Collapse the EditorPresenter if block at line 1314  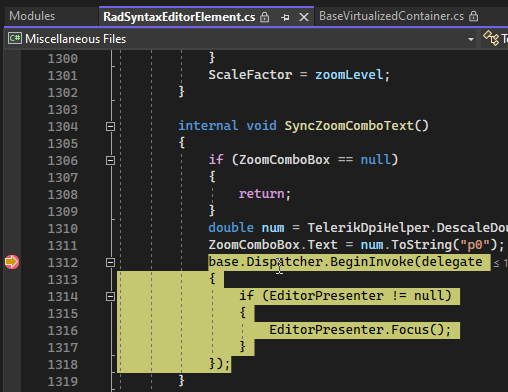(x=110, y=296)
